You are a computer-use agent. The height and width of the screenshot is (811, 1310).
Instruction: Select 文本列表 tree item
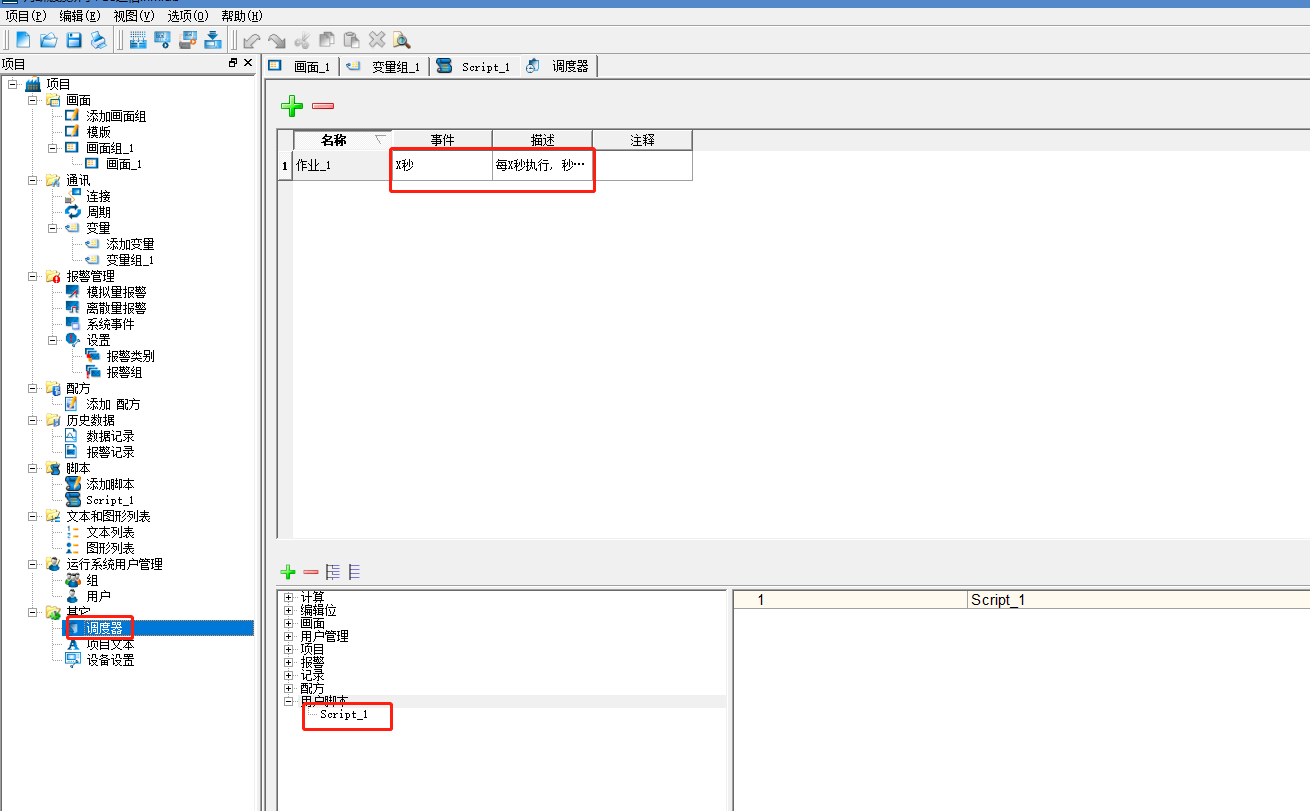coord(110,532)
